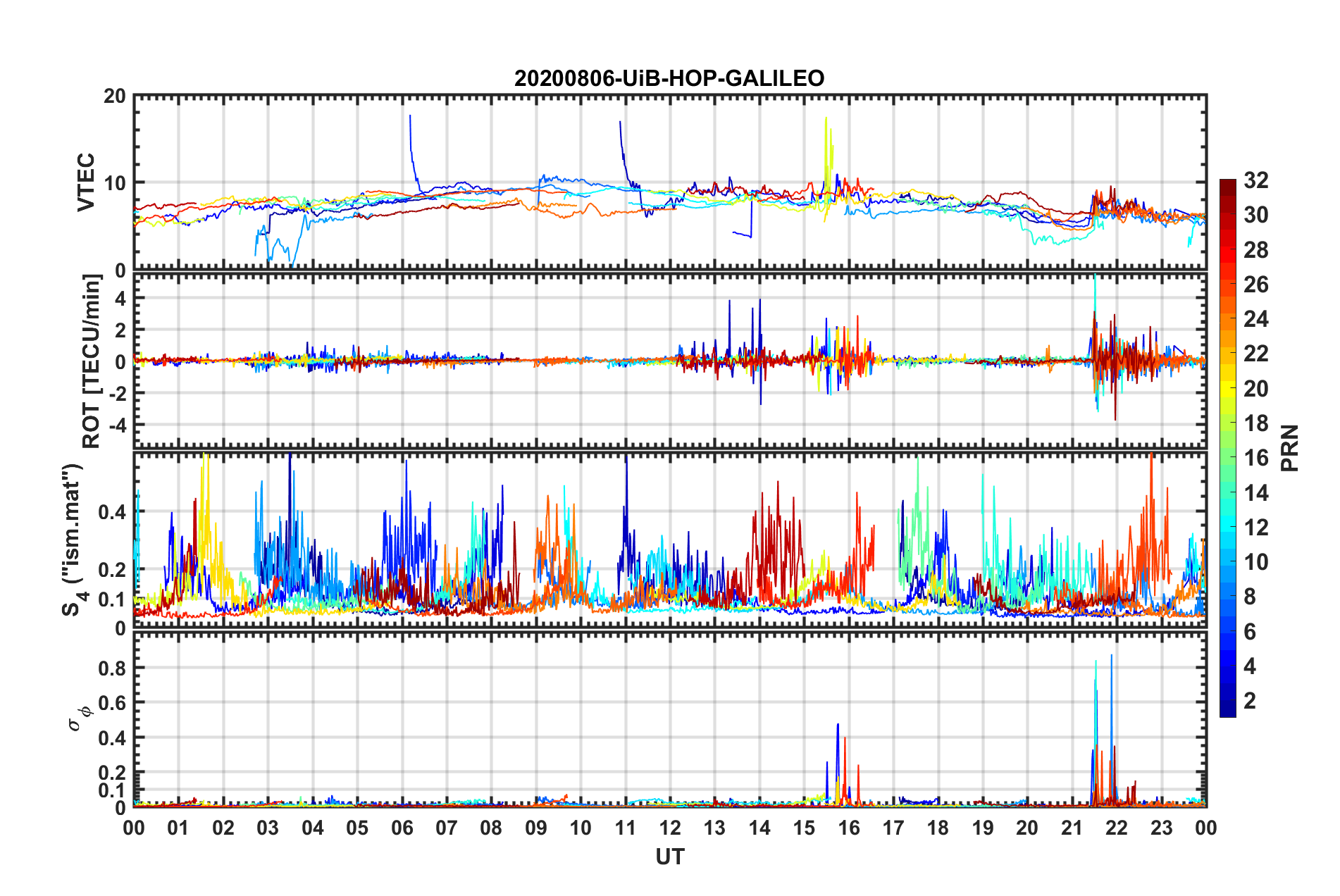Click the PRN colorbar label

pyautogui.click(x=1290, y=448)
